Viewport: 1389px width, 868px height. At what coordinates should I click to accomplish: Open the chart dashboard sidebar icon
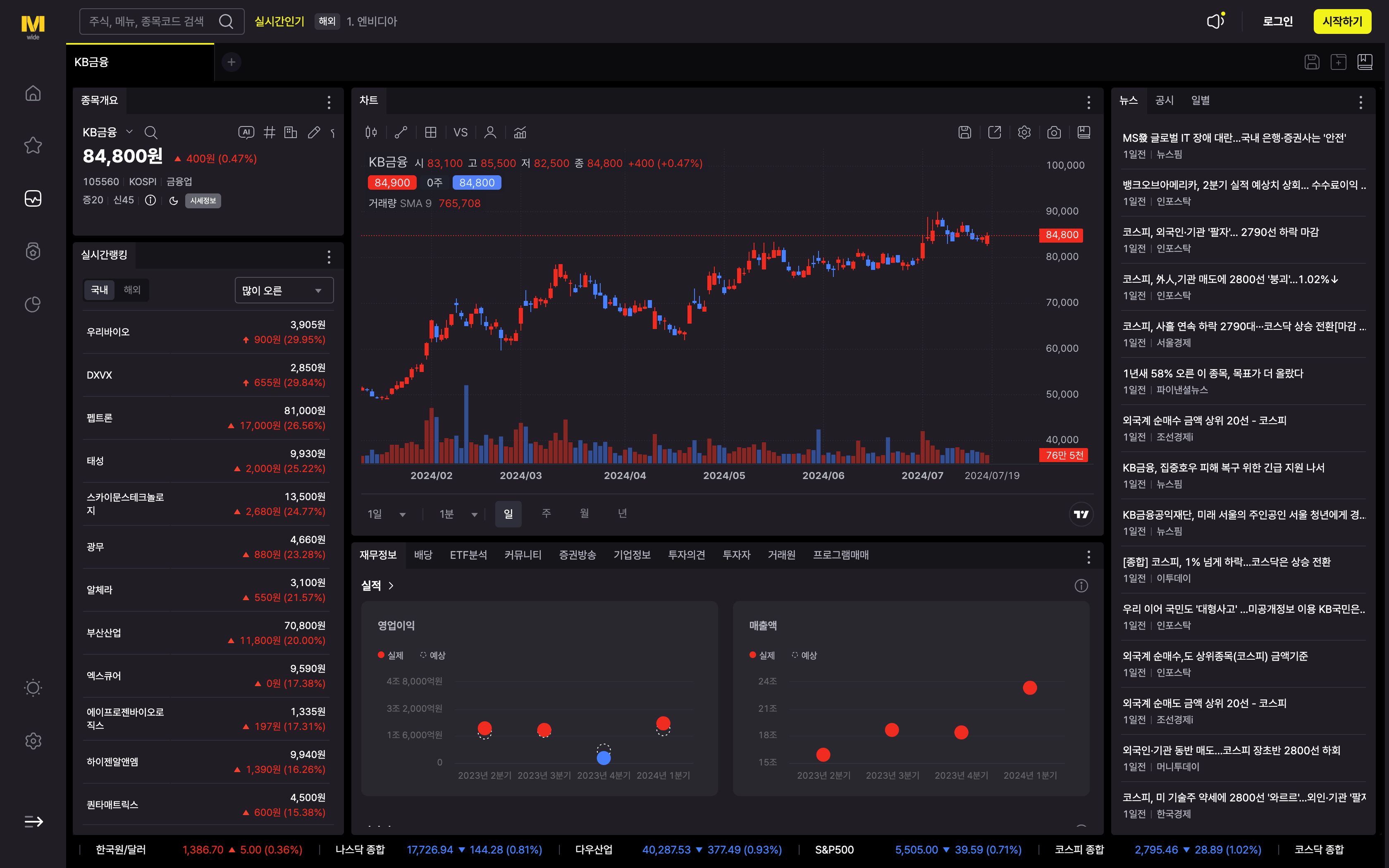(x=33, y=198)
